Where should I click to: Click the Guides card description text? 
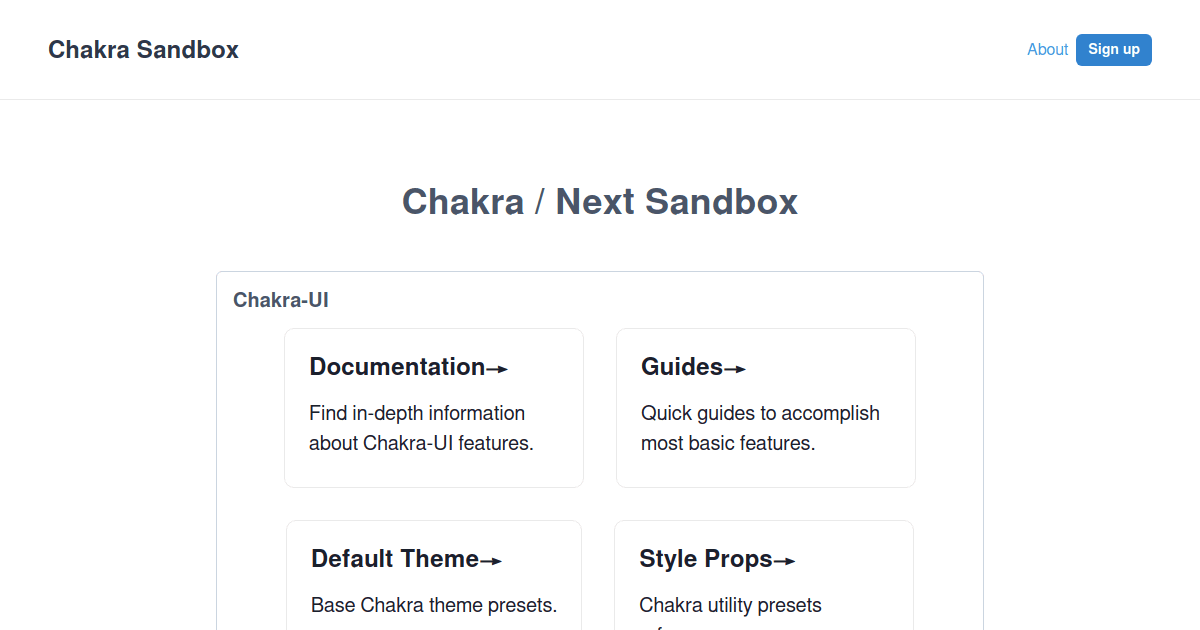tap(760, 427)
